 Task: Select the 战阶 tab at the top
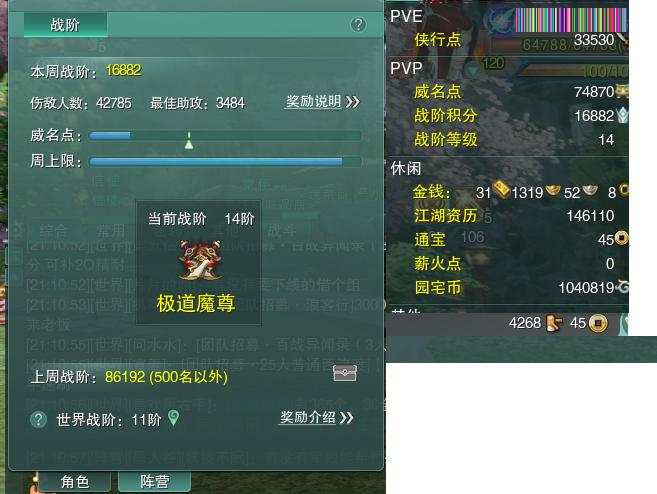[x=65, y=25]
